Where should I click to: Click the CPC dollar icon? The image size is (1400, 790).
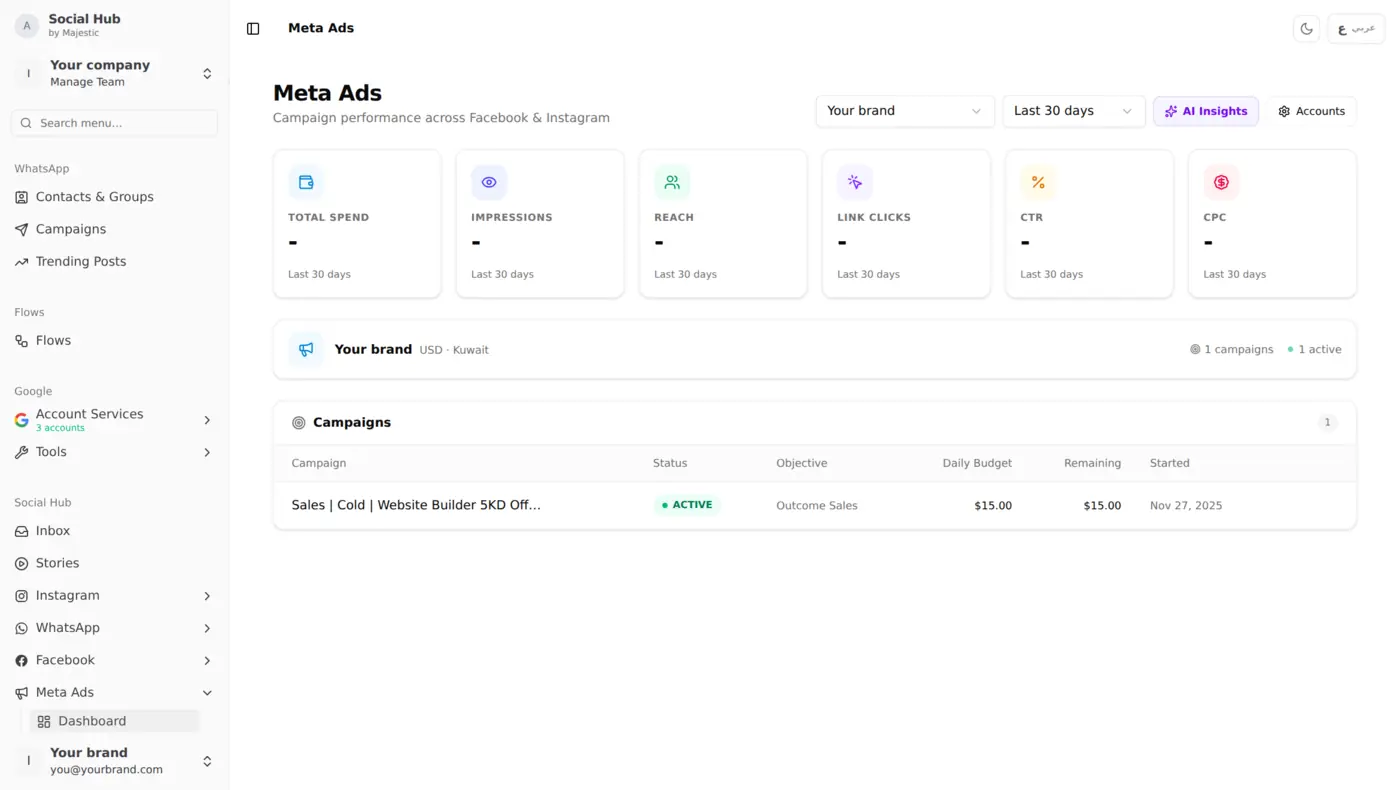click(1221, 182)
